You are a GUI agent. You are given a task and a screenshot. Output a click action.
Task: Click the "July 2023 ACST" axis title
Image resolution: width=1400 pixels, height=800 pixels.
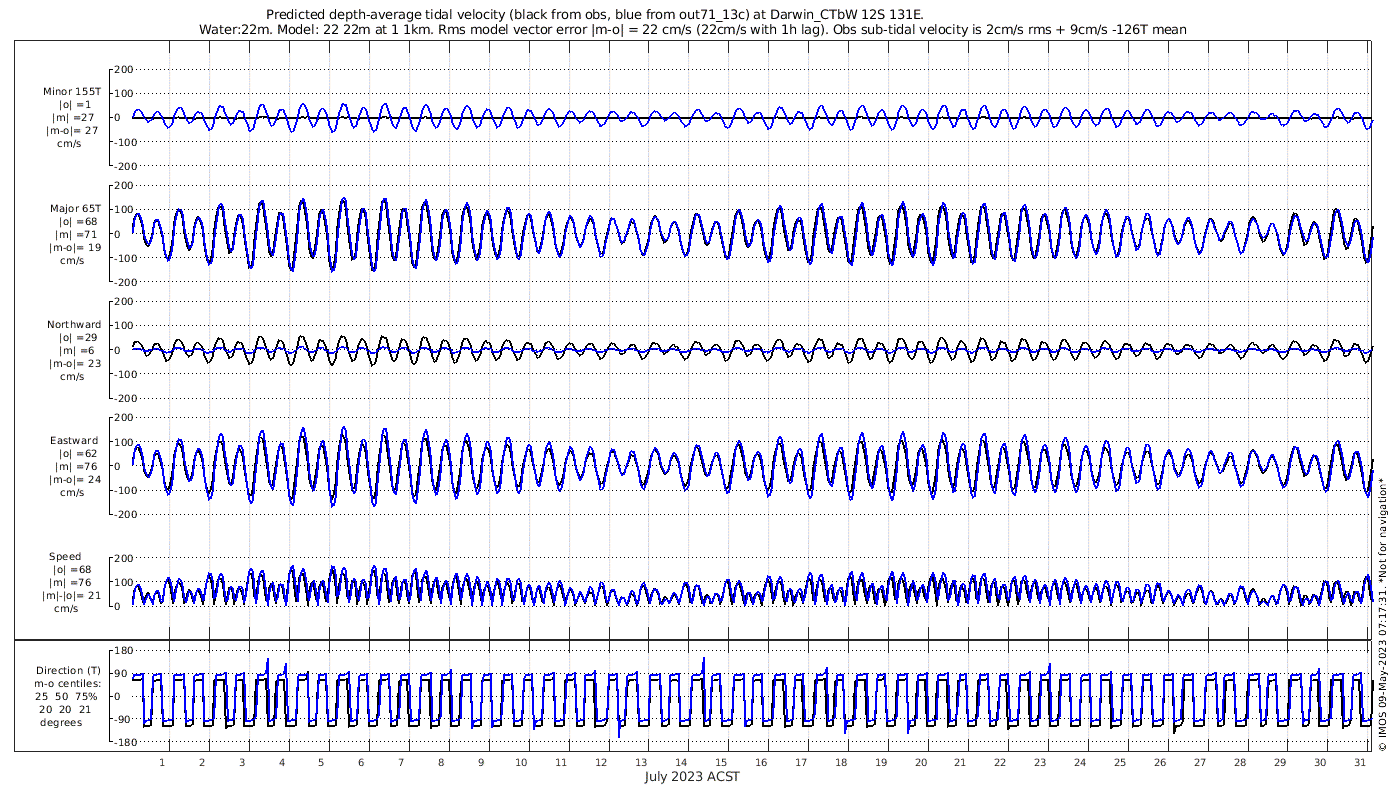tap(692, 777)
